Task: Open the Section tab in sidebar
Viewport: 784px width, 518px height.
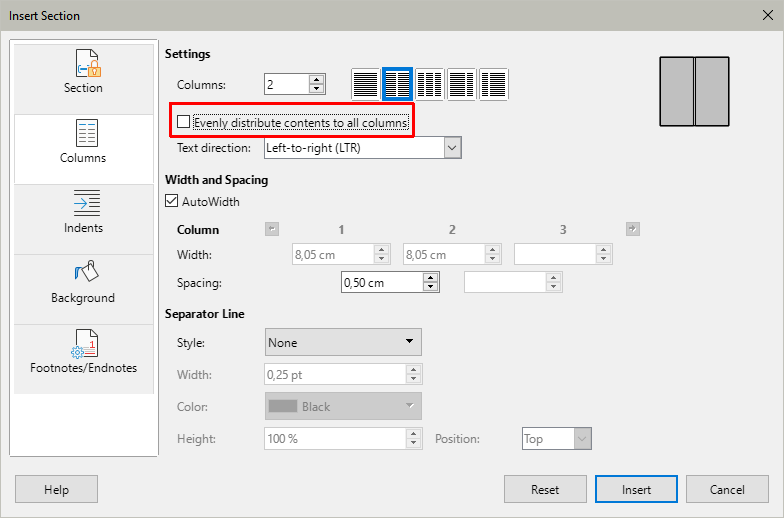Action: [x=83, y=74]
